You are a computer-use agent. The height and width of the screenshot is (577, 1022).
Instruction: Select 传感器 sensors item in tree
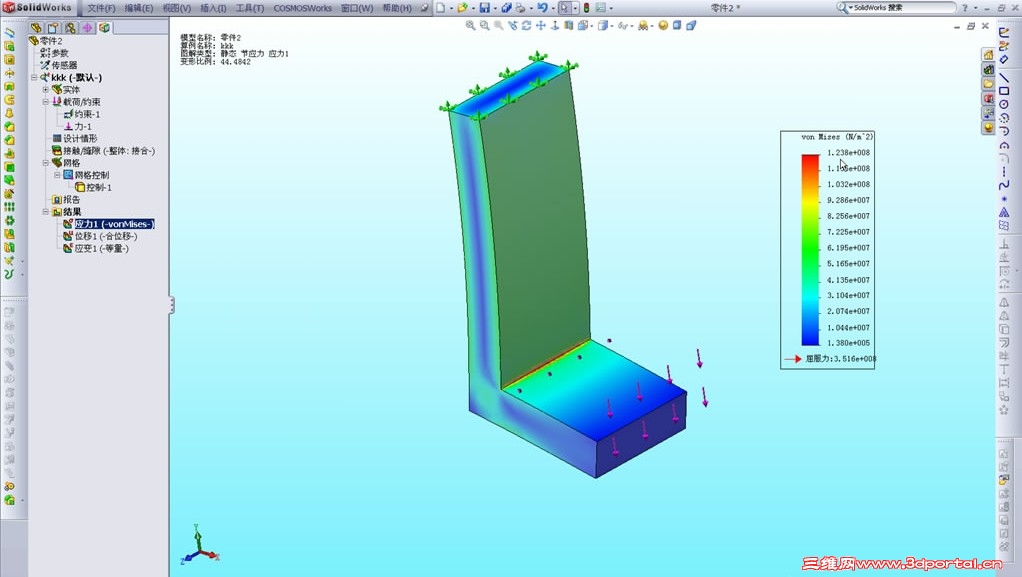tap(59, 65)
